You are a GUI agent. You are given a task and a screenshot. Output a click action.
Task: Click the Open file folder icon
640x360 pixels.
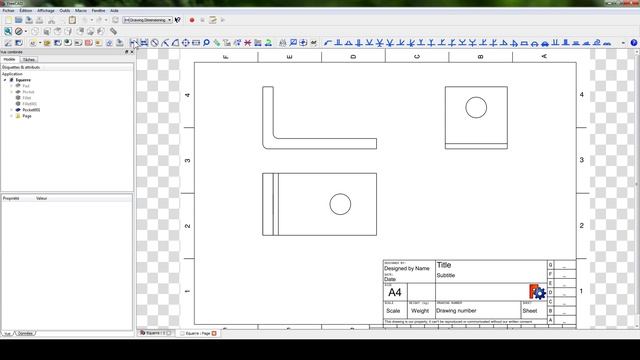tap(19, 20)
